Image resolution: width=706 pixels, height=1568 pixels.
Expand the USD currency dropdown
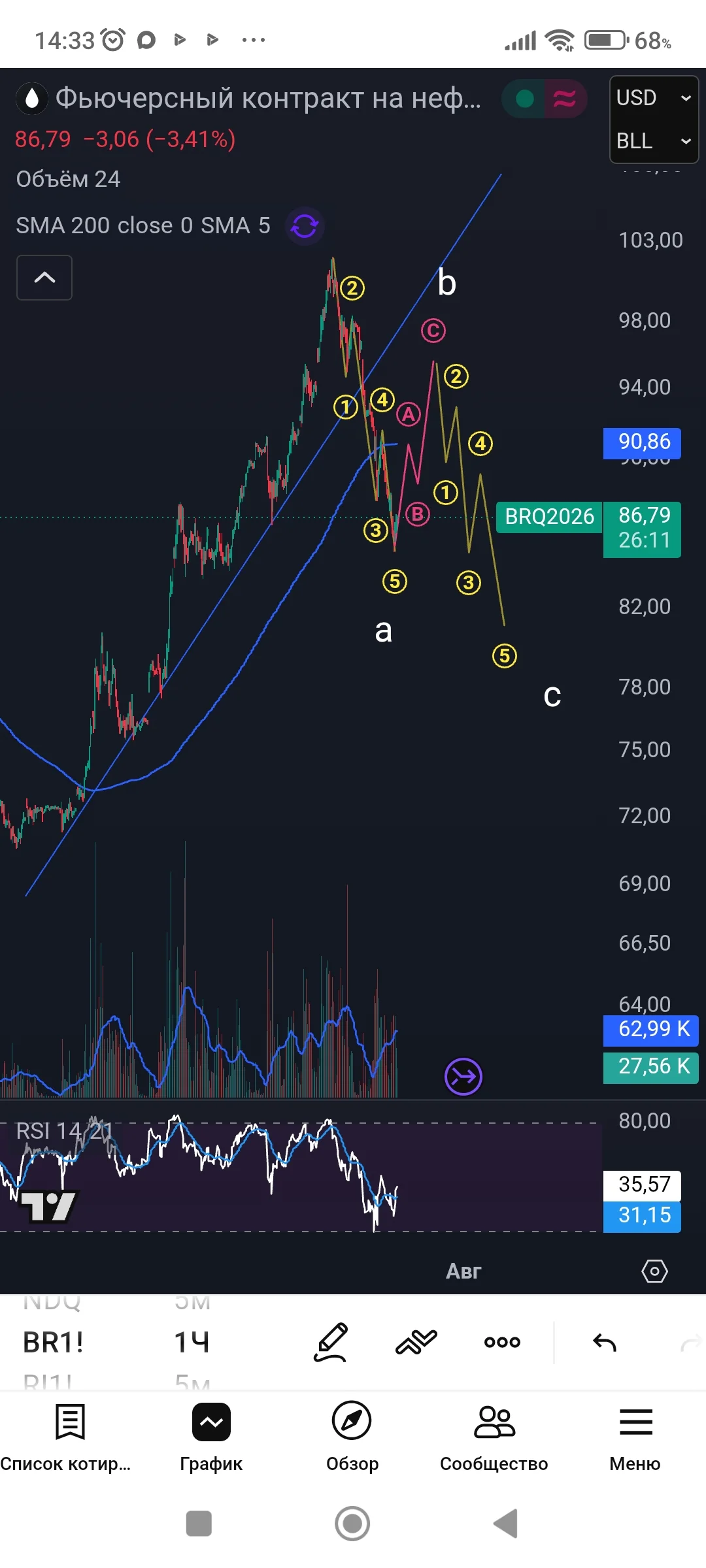(654, 98)
